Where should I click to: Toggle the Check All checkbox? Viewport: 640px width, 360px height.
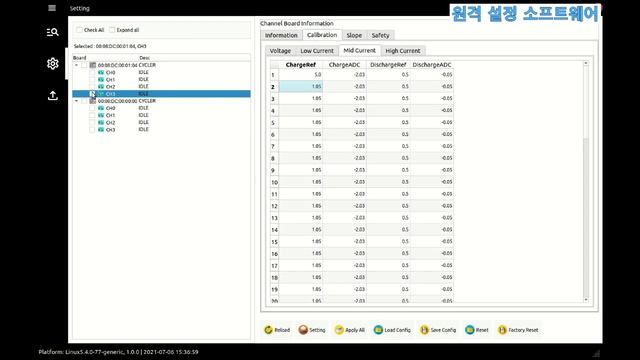pyautogui.click(x=79, y=30)
